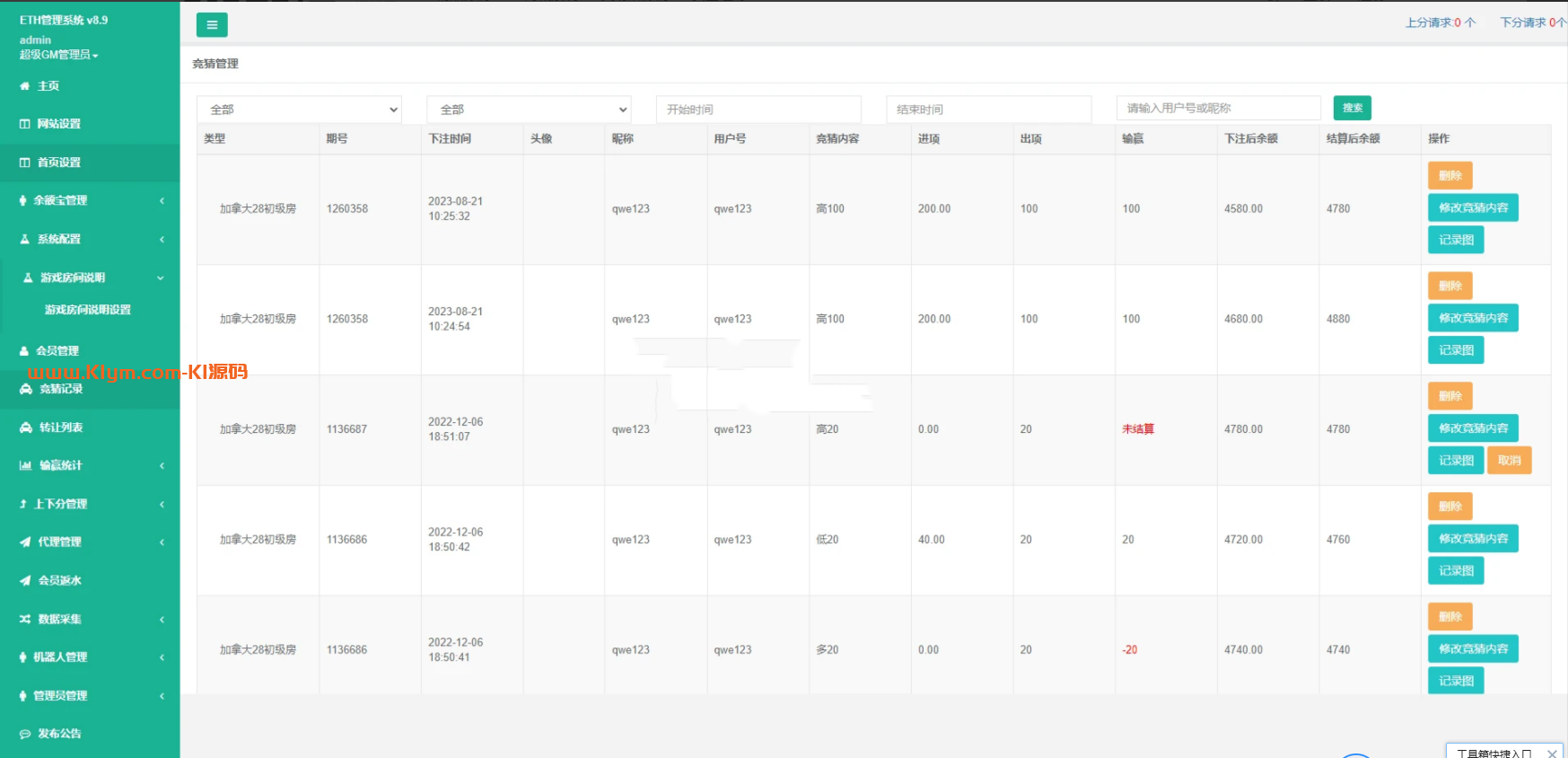Open the 上分请求 link in the header
The image size is (1568, 758).
point(1441,22)
